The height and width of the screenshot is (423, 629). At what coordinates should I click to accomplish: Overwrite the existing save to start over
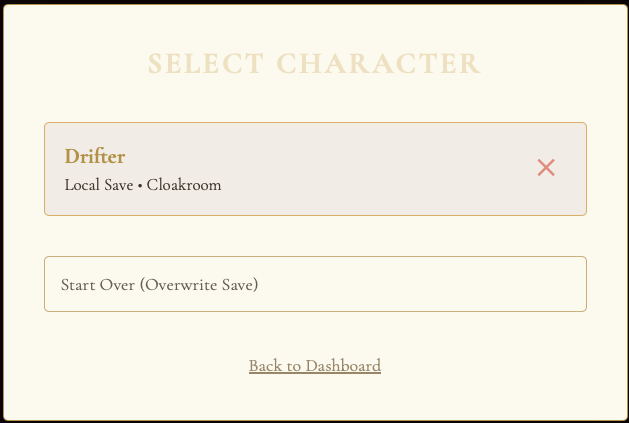(315, 284)
